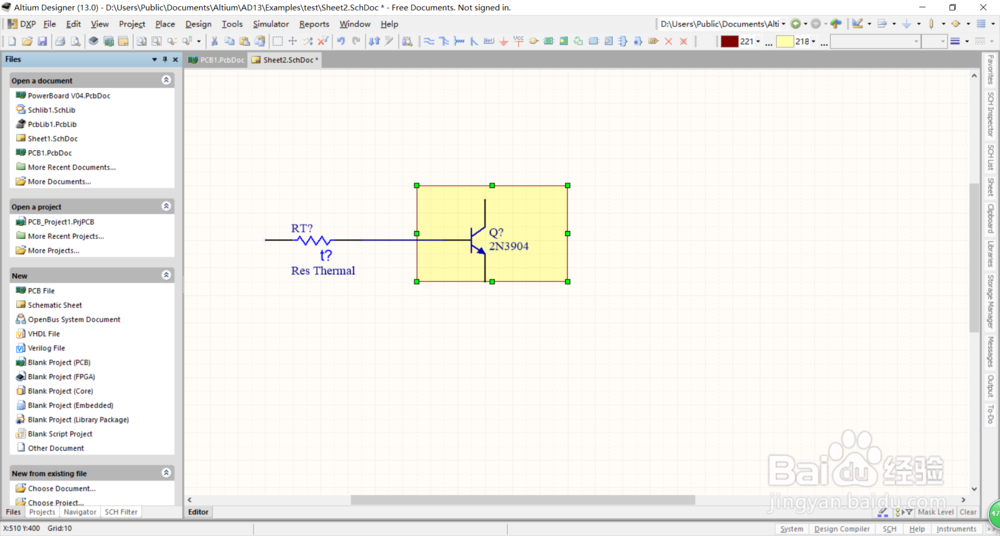Create a new document from the toolbar

[x=12, y=41]
